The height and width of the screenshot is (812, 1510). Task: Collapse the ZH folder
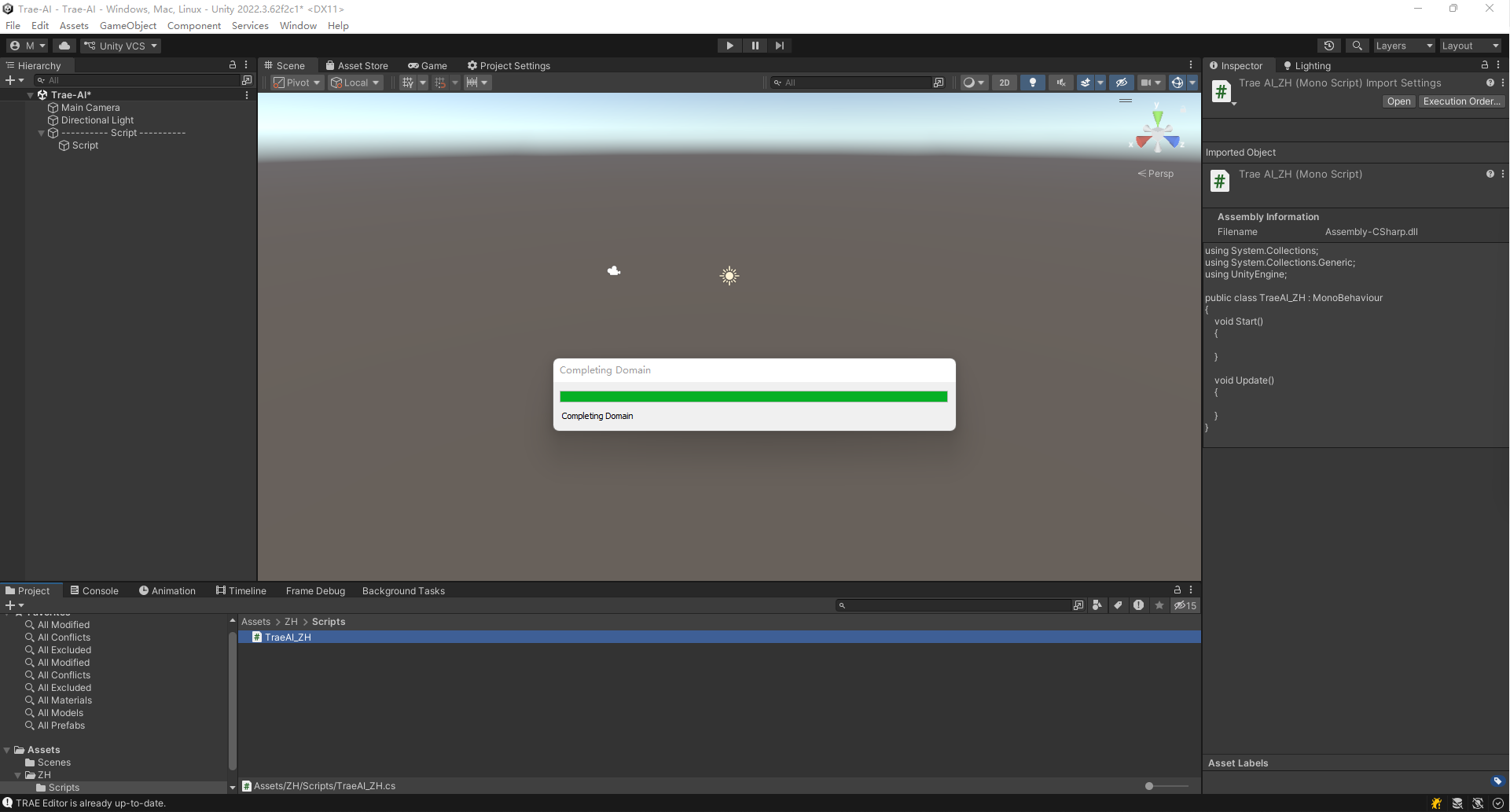pos(18,775)
